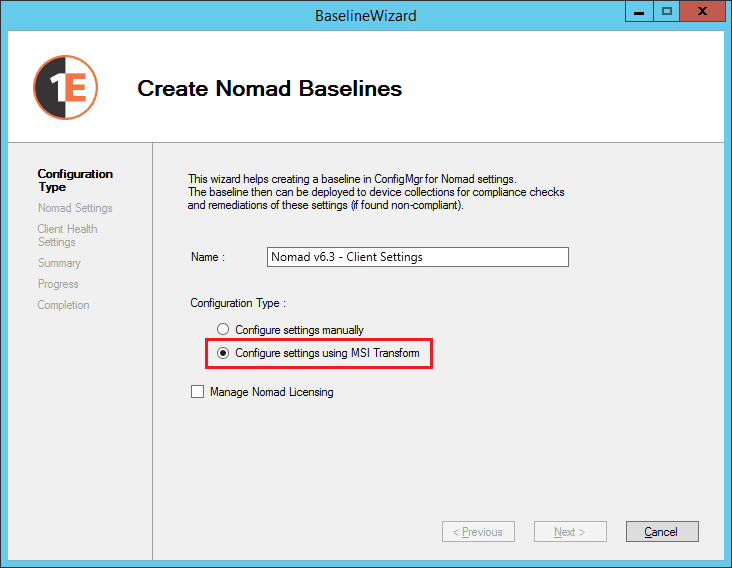Click the Next button
The height and width of the screenshot is (568, 732).
pyautogui.click(x=570, y=532)
